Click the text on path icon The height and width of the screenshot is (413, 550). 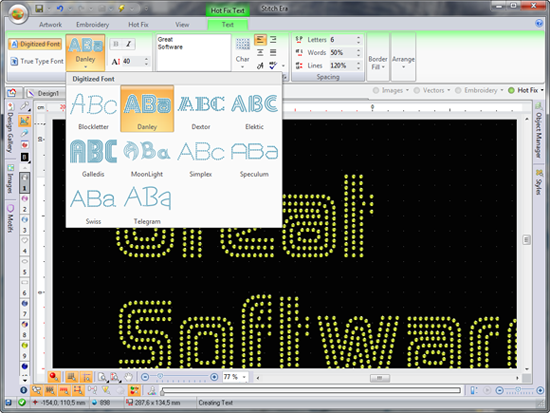tap(260, 66)
